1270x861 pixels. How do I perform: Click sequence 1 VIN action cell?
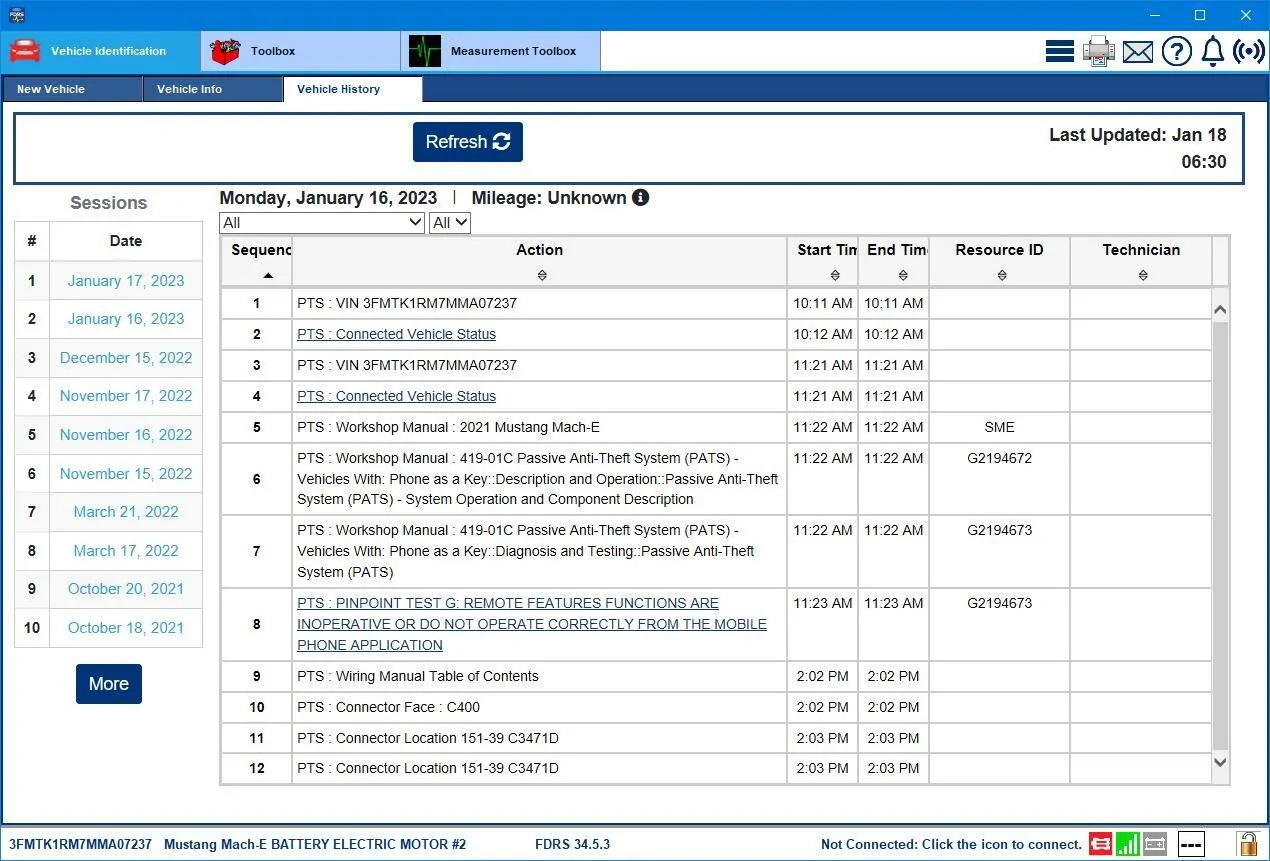click(x=539, y=303)
